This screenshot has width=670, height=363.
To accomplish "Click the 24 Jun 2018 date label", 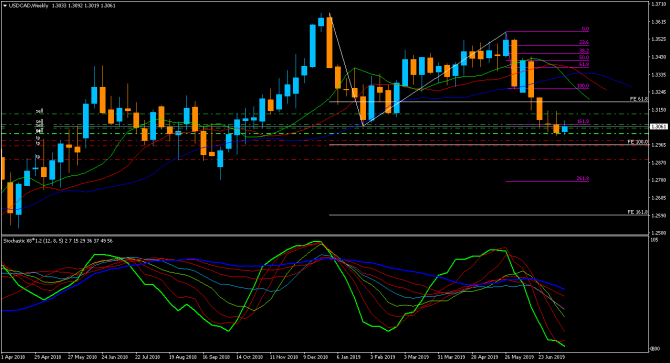I will point(115,357).
